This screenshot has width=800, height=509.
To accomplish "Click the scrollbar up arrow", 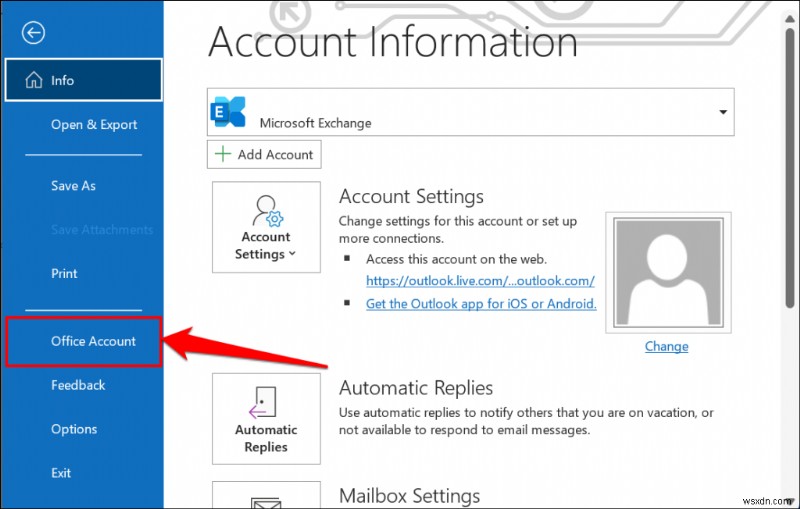I will tap(790, 17).
